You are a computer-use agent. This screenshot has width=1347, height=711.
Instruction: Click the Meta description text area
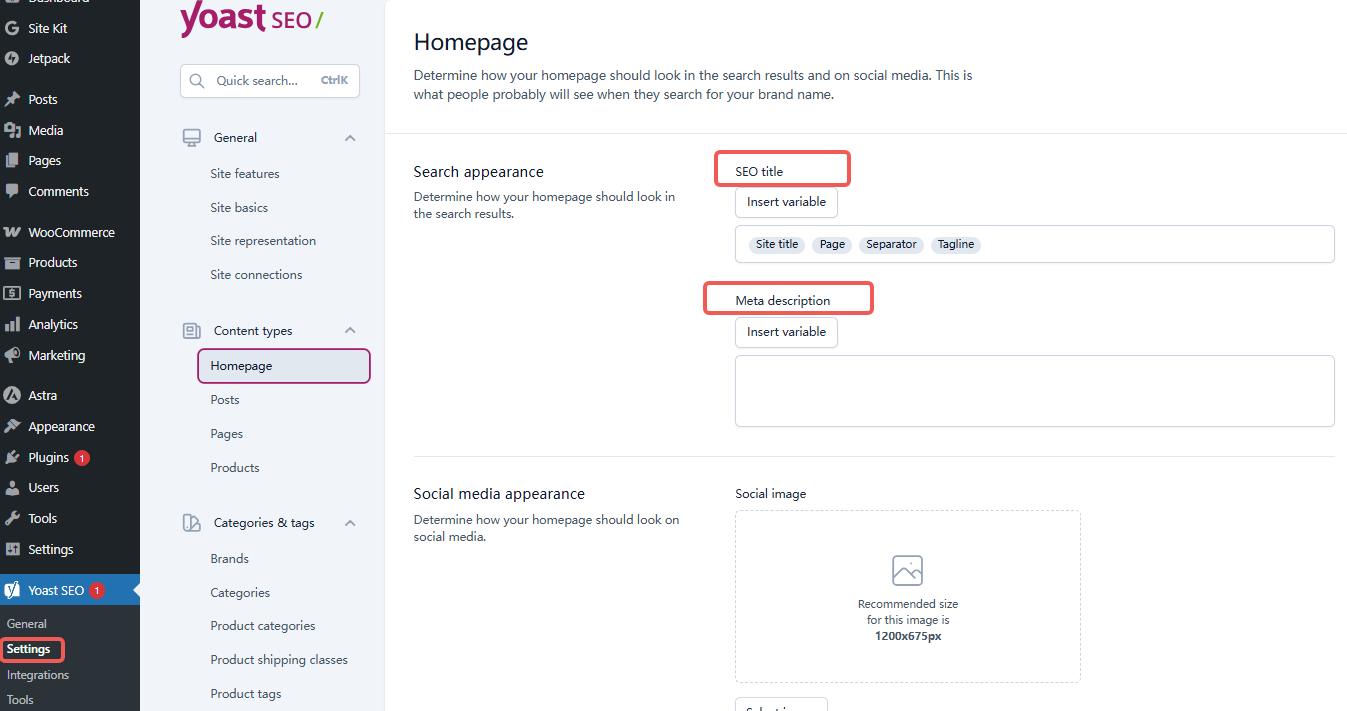pos(1034,391)
